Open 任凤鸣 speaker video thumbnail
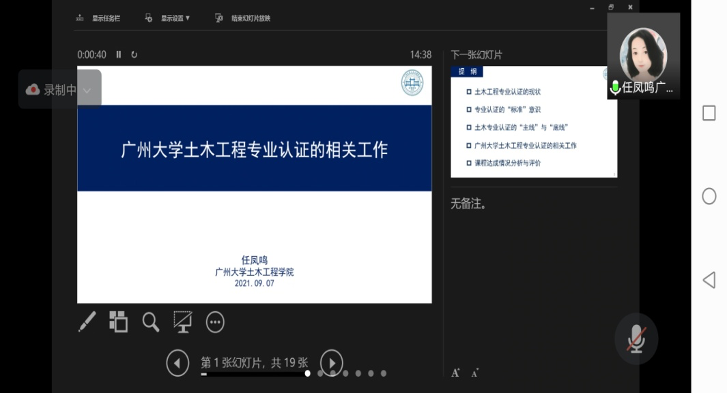The height and width of the screenshot is (393, 727). (644, 56)
